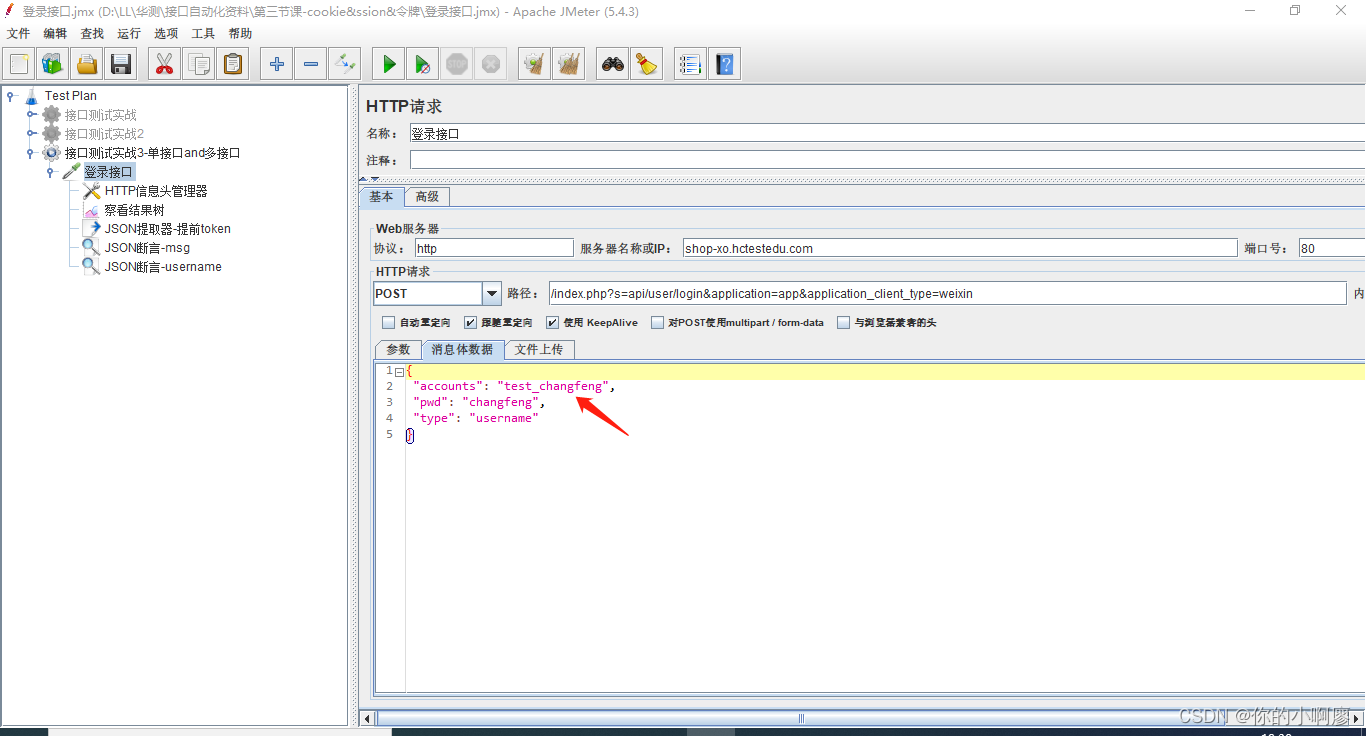The image size is (1366, 736).
Task: Click the Paste clipboard icon
Action: pos(233,64)
